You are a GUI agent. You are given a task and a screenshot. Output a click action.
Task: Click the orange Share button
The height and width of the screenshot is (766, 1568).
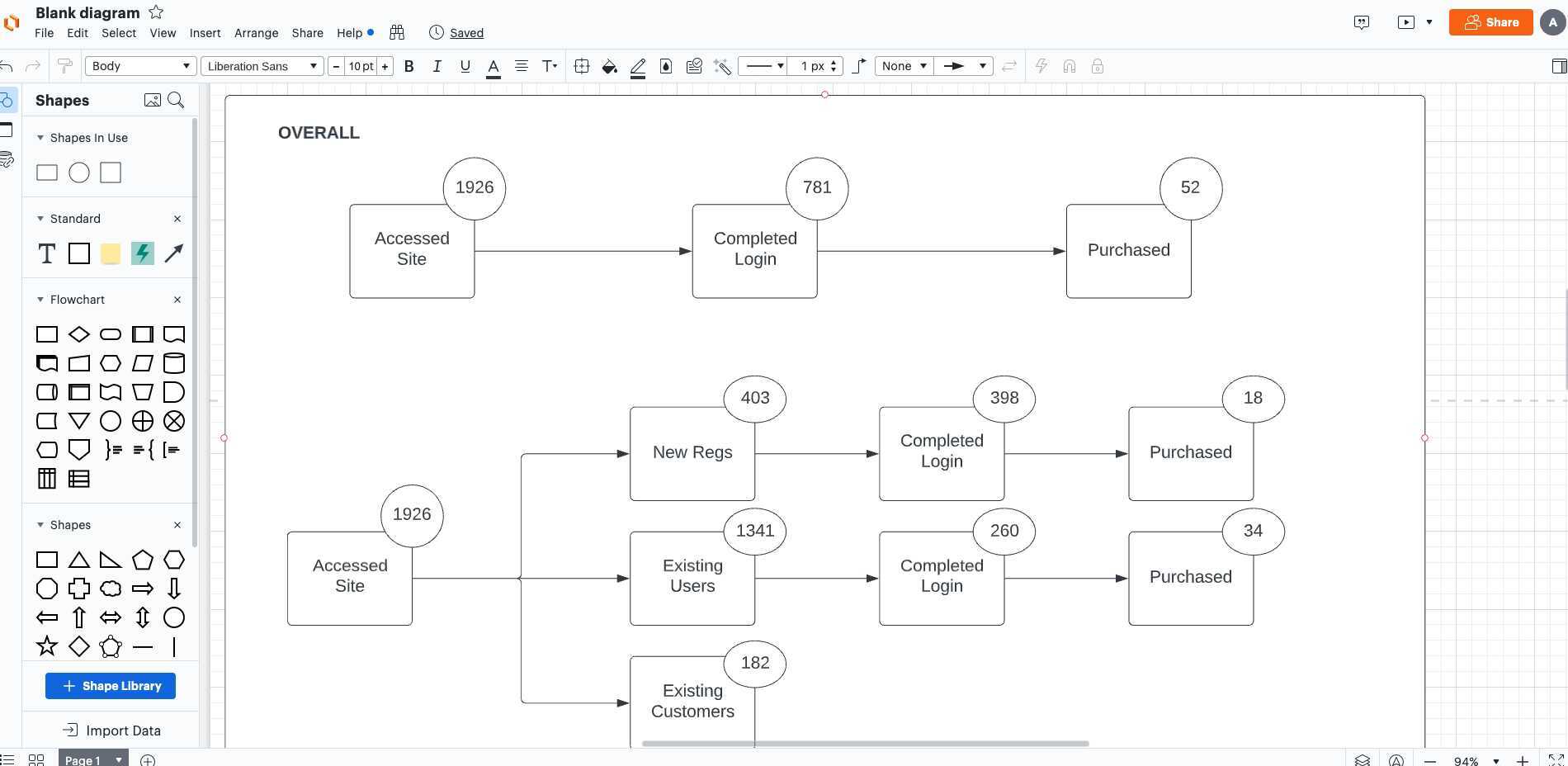pos(1490,22)
